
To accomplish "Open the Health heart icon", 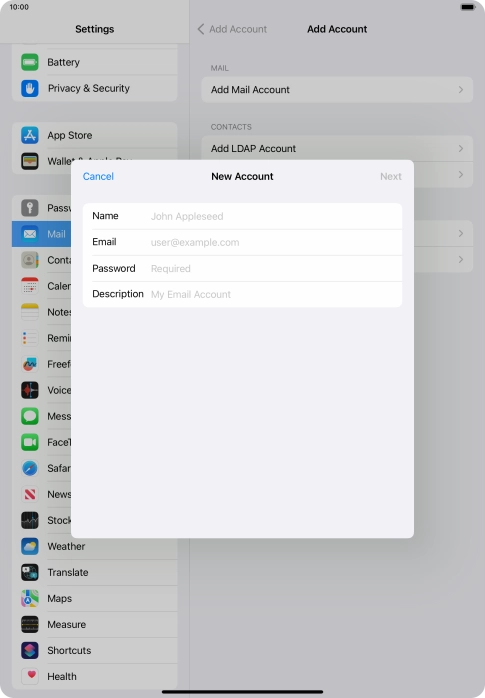I will [30, 676].
